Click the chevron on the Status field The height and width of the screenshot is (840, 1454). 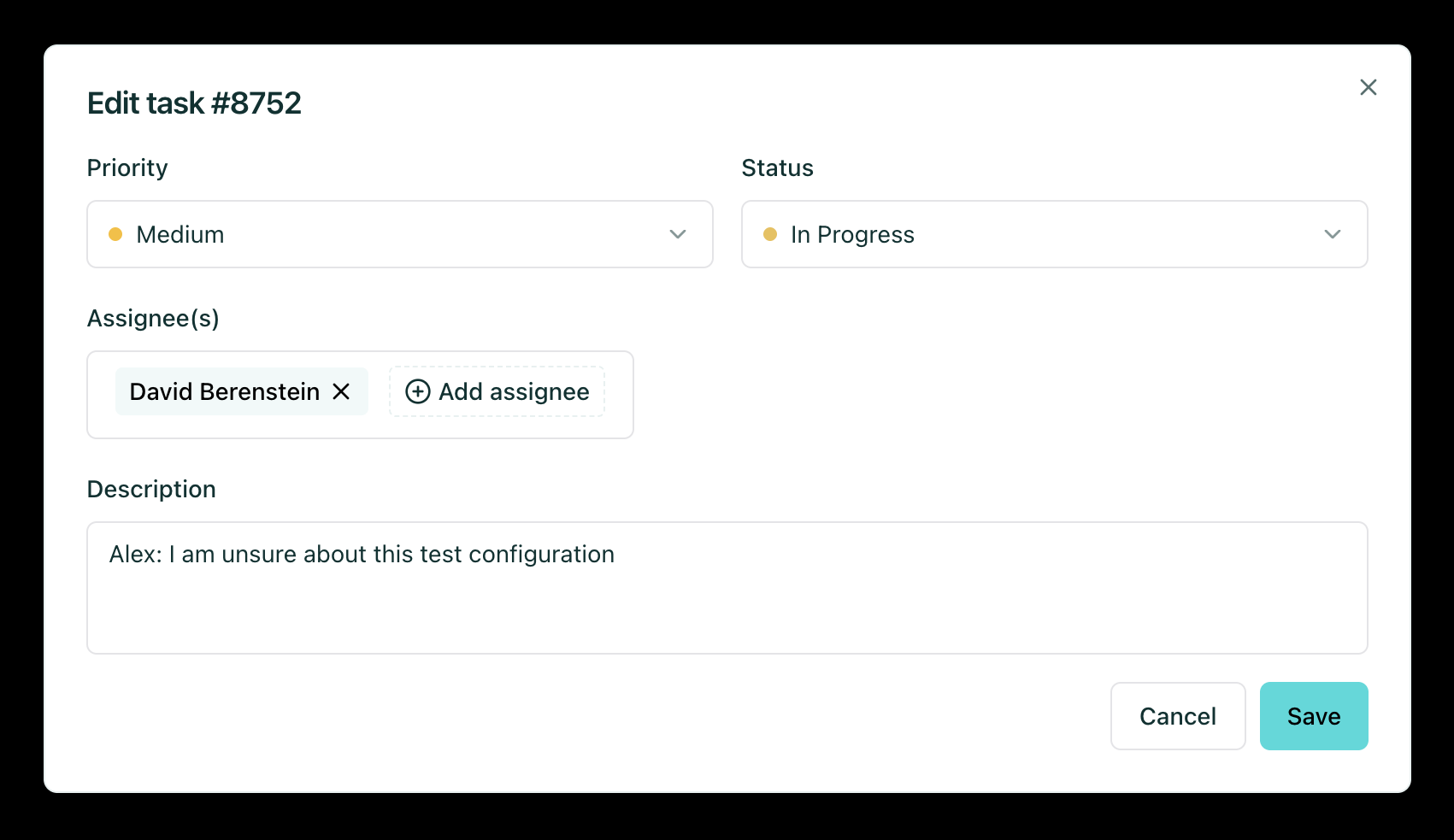click(1333, 234)
